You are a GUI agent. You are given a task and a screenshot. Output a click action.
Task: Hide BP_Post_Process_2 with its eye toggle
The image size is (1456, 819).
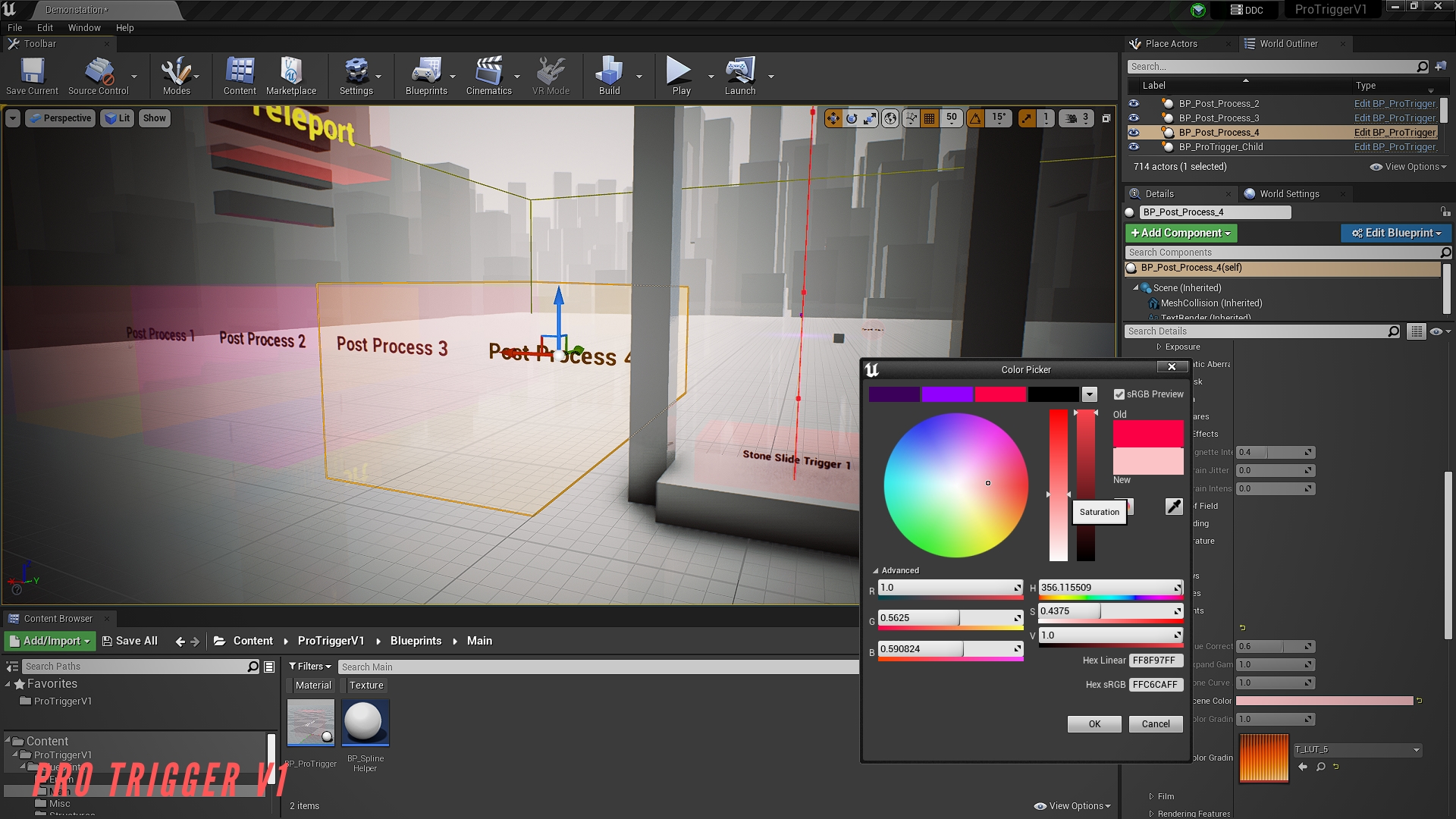[x=1134, y=103]
